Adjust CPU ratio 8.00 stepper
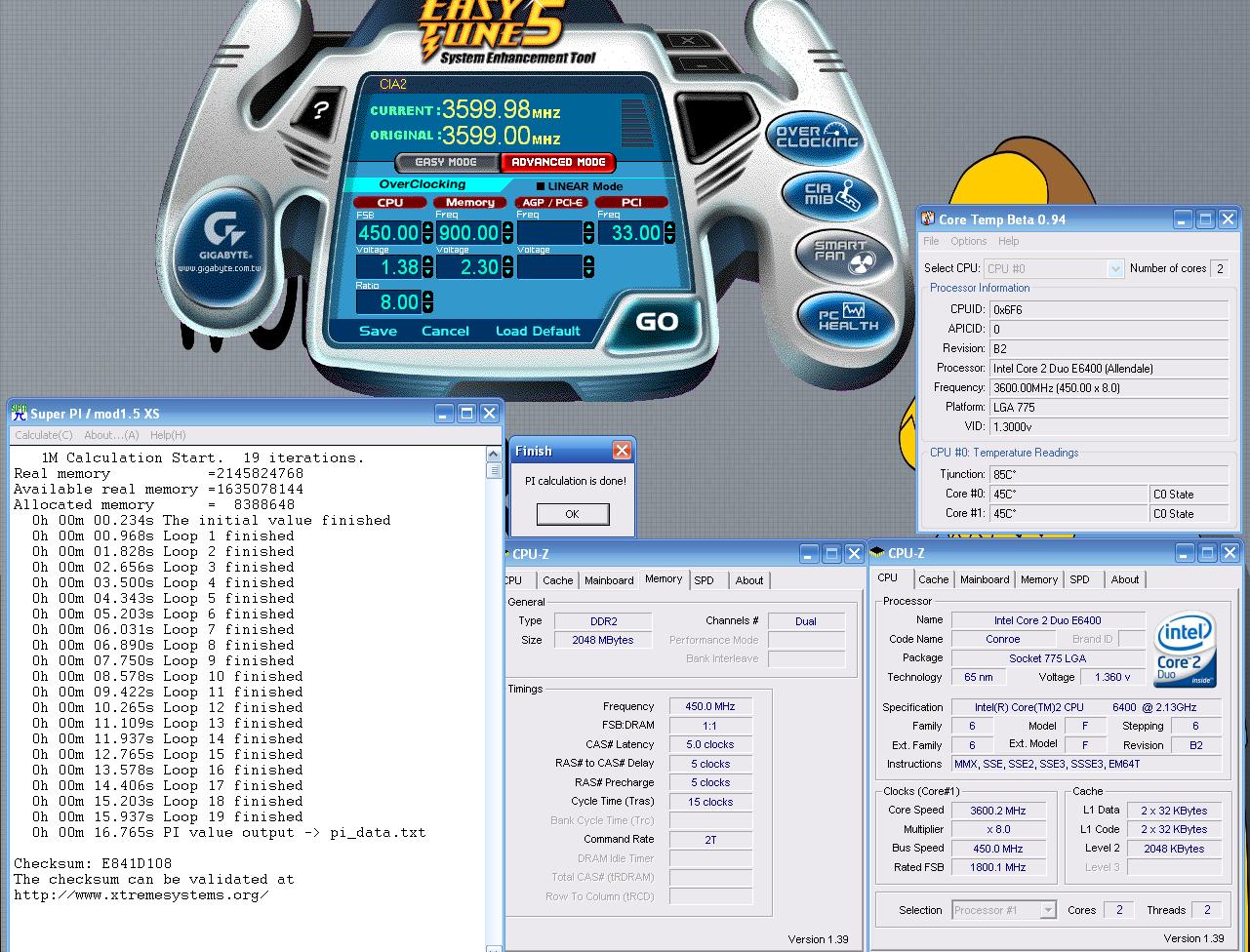The image size is (1250, 952). [x=427, y=302]
